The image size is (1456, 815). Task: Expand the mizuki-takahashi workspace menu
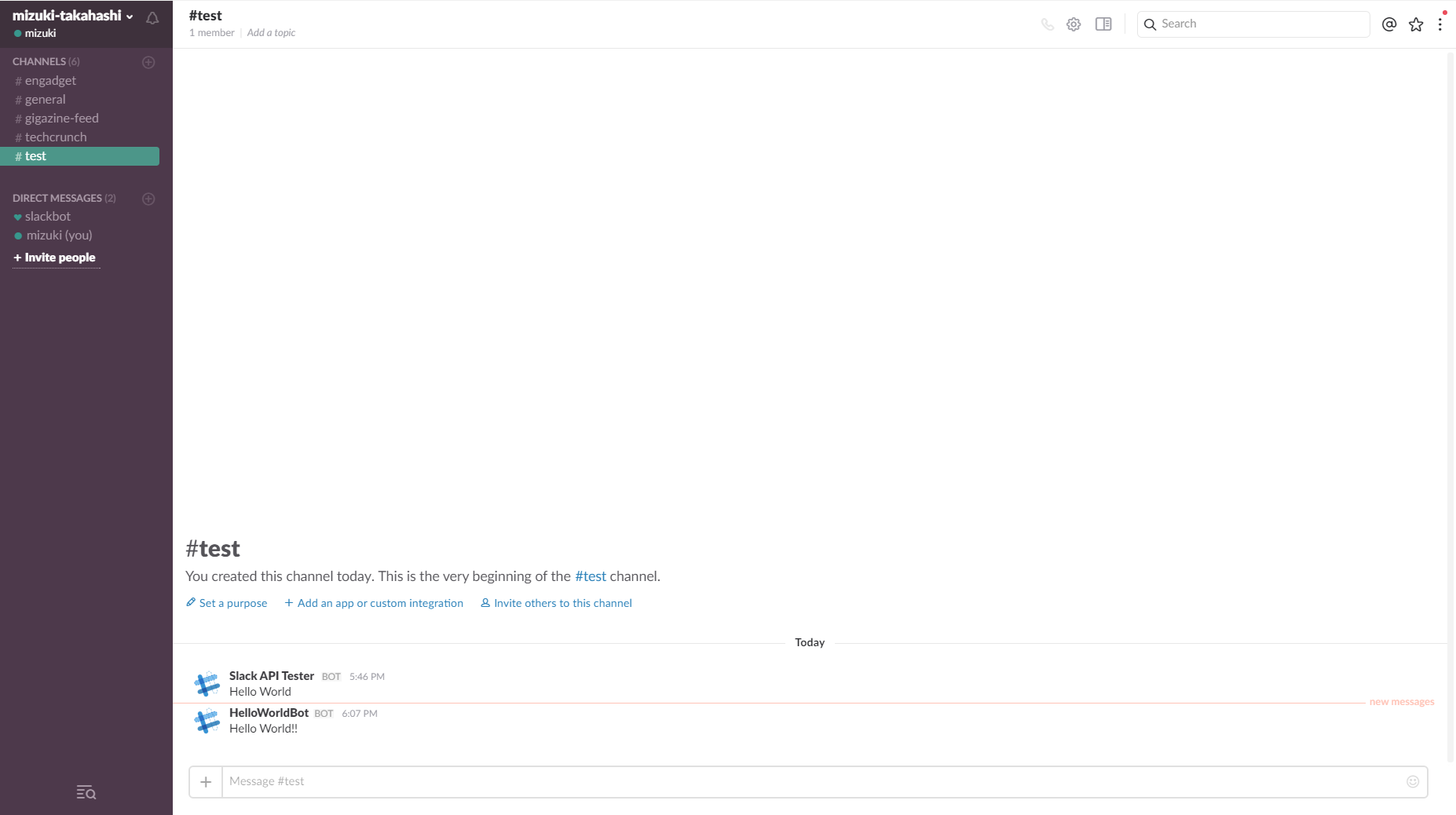click(71, 15)
